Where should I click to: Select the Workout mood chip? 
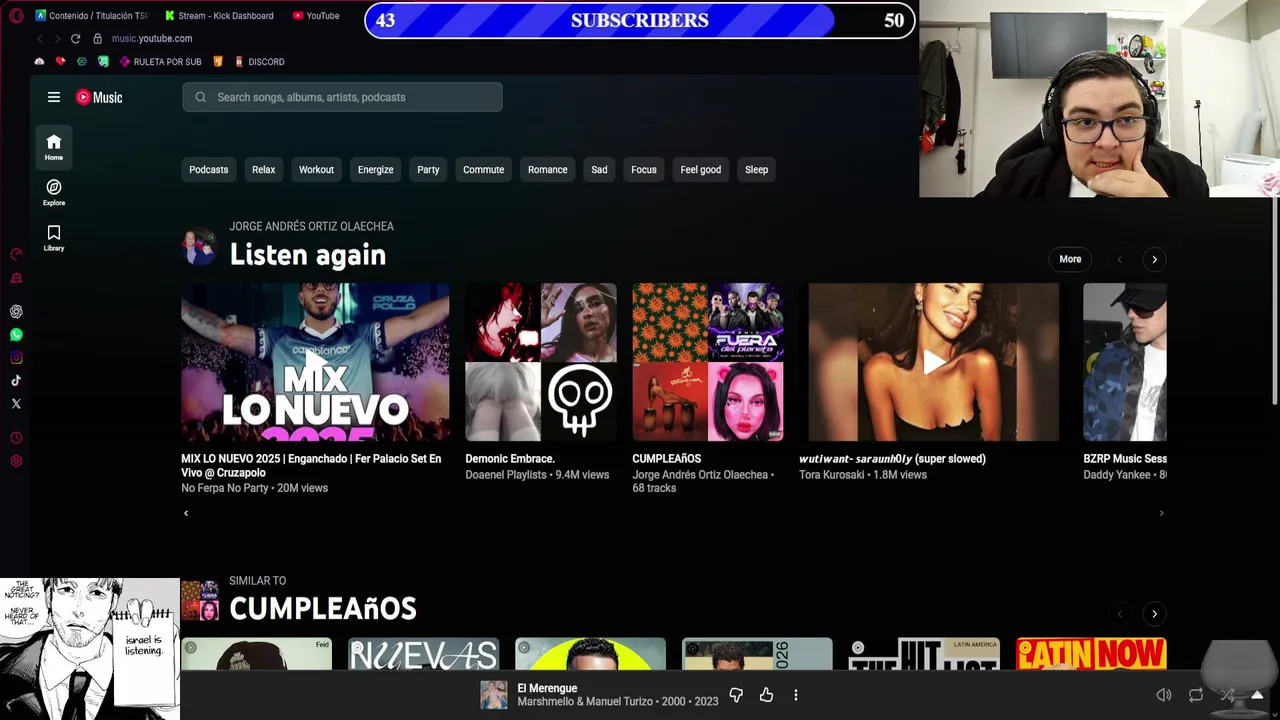(316, 170)
